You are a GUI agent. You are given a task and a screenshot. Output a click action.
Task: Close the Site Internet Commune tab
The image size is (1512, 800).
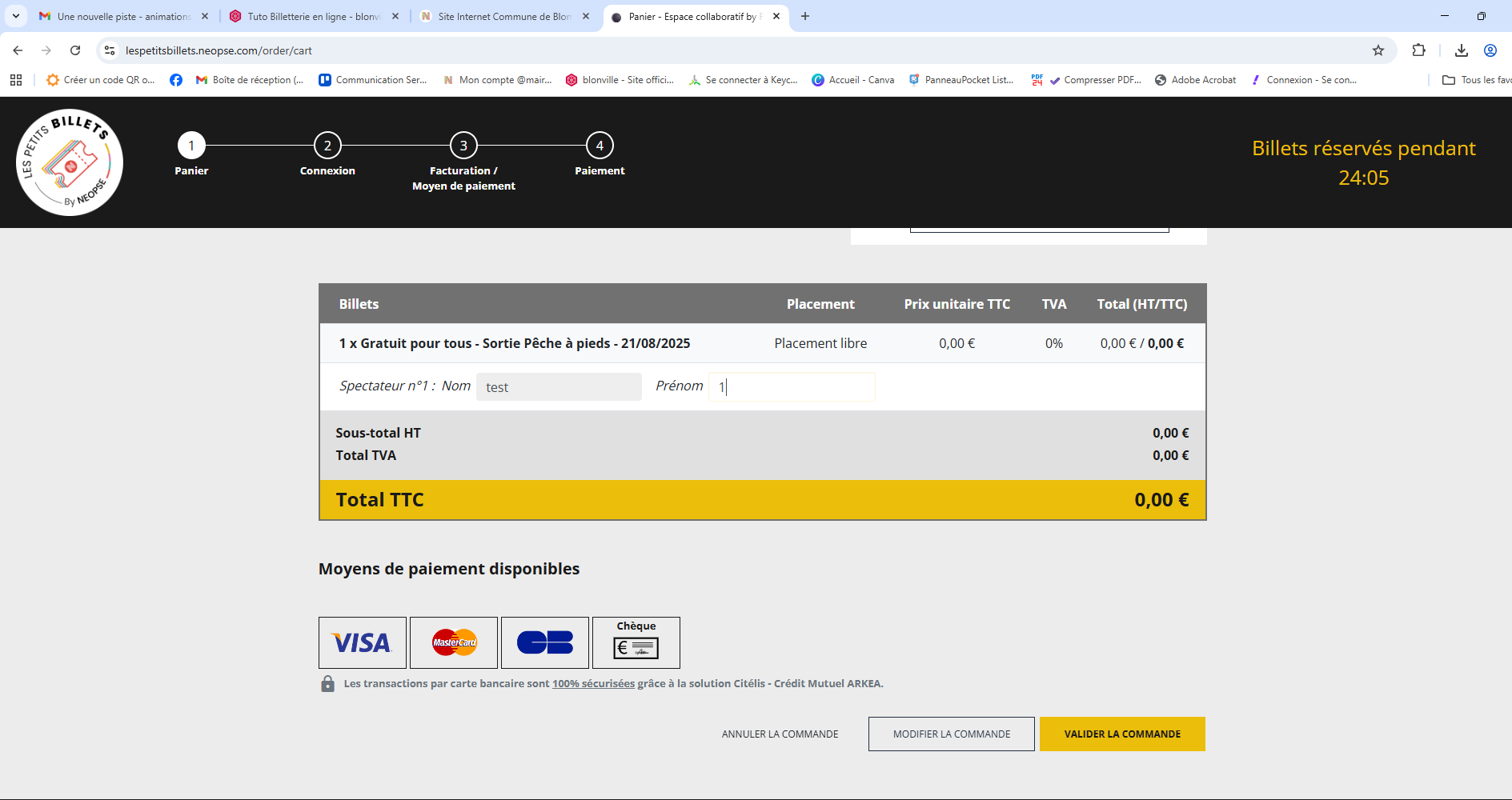(x=586, y=16)
